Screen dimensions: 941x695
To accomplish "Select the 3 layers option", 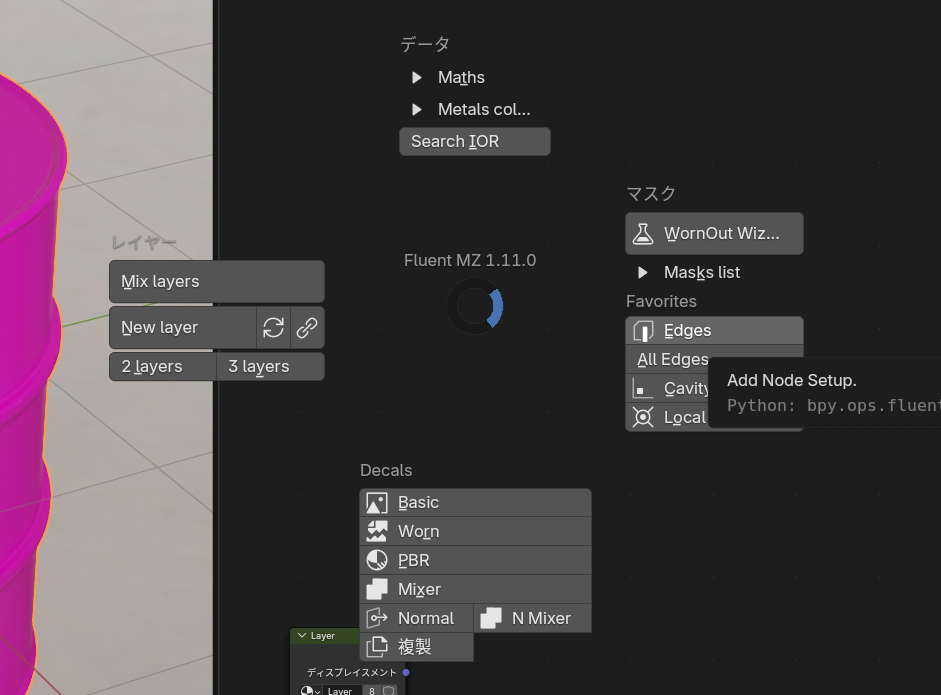I will 270,367.
